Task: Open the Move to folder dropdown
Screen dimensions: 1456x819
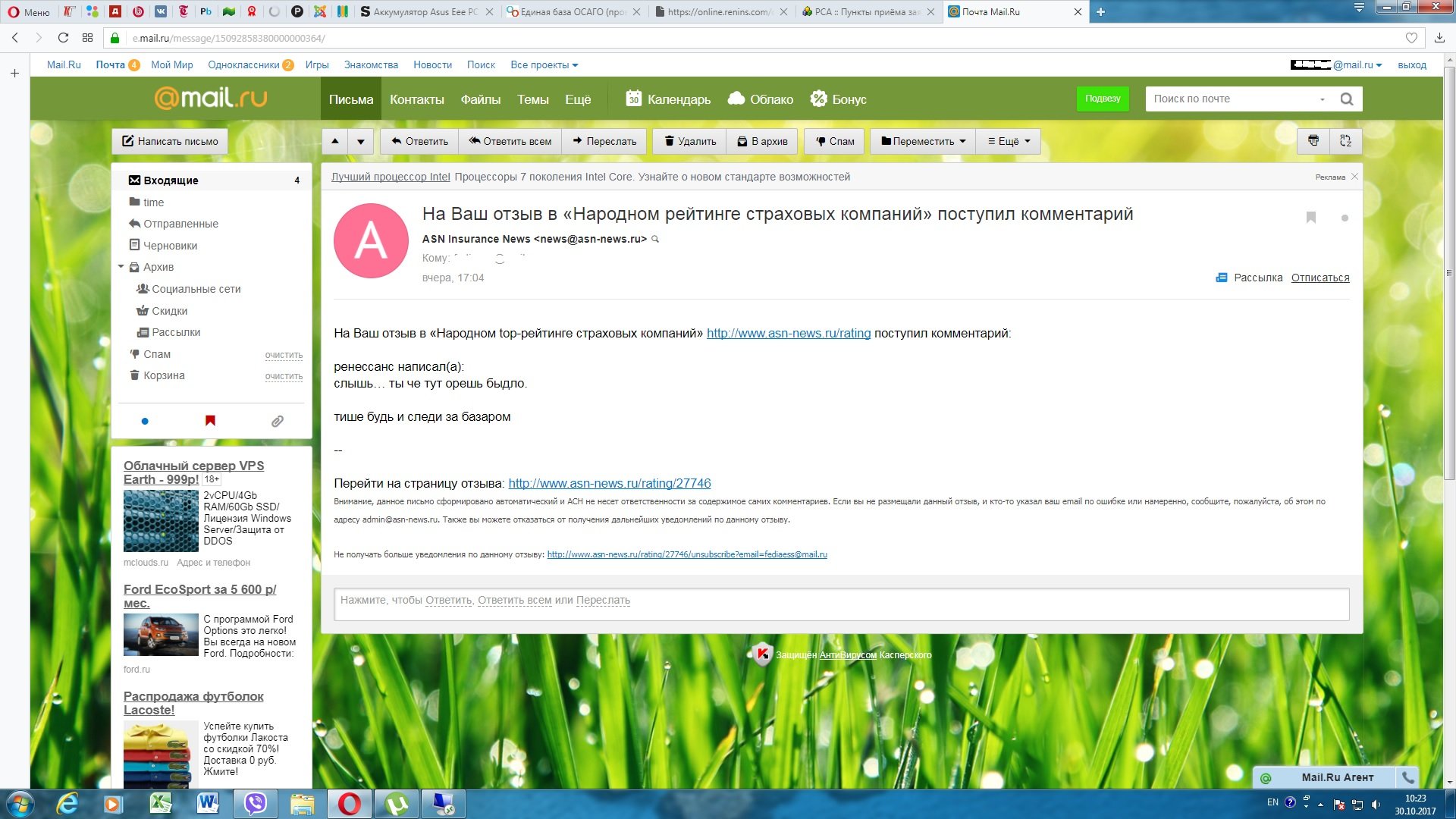Action: pyautogui.click(x=923, y=141)
